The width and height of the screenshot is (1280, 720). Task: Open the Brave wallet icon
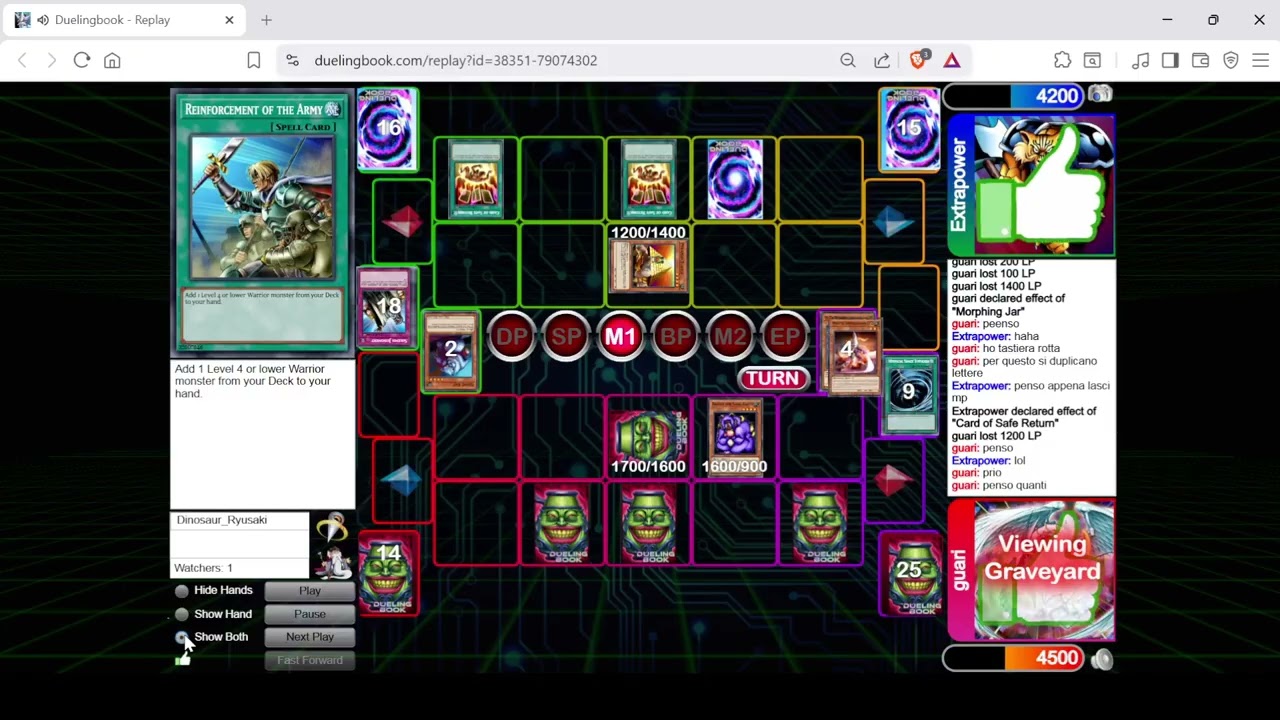point(1200,60)
